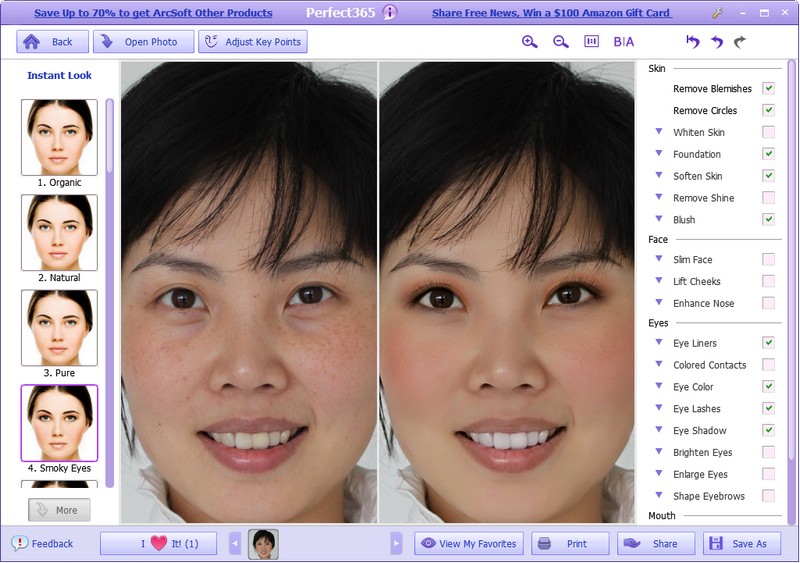Click the I love It! button
The width and height of the screenshot is (800, 563).
(158, 544)
